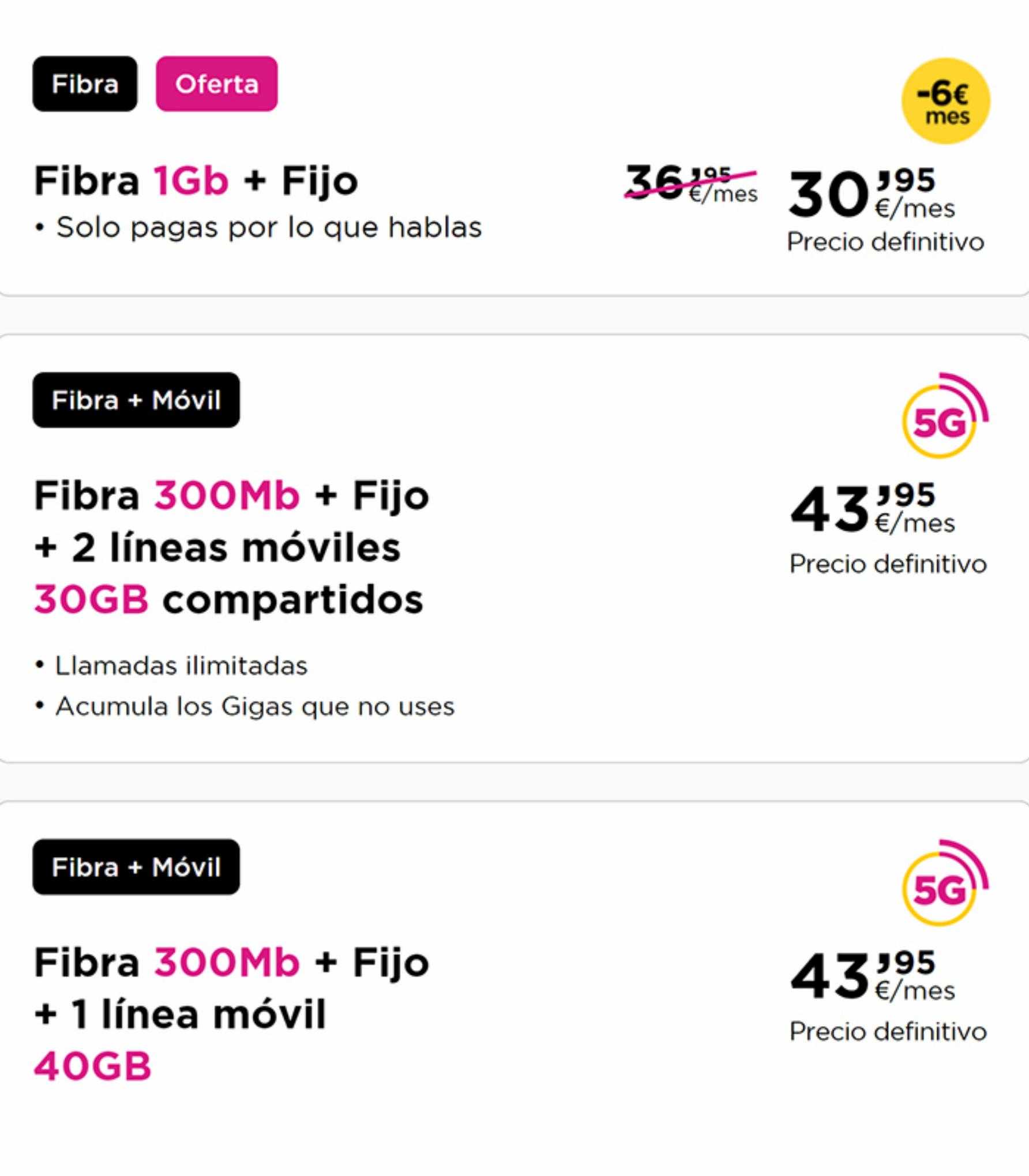This screenshot has width=1029, height=1176.
Task: Click the 5G icon on 40GB plan
Action: point(945,882)
